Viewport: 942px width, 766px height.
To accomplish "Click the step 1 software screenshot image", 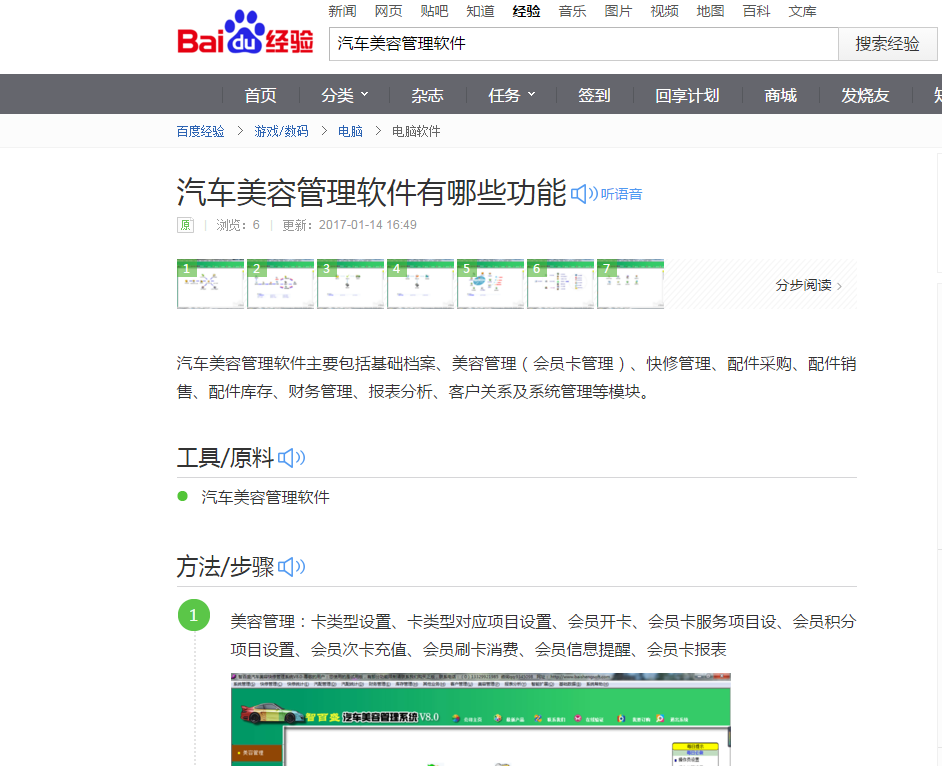I will point(481,720).
